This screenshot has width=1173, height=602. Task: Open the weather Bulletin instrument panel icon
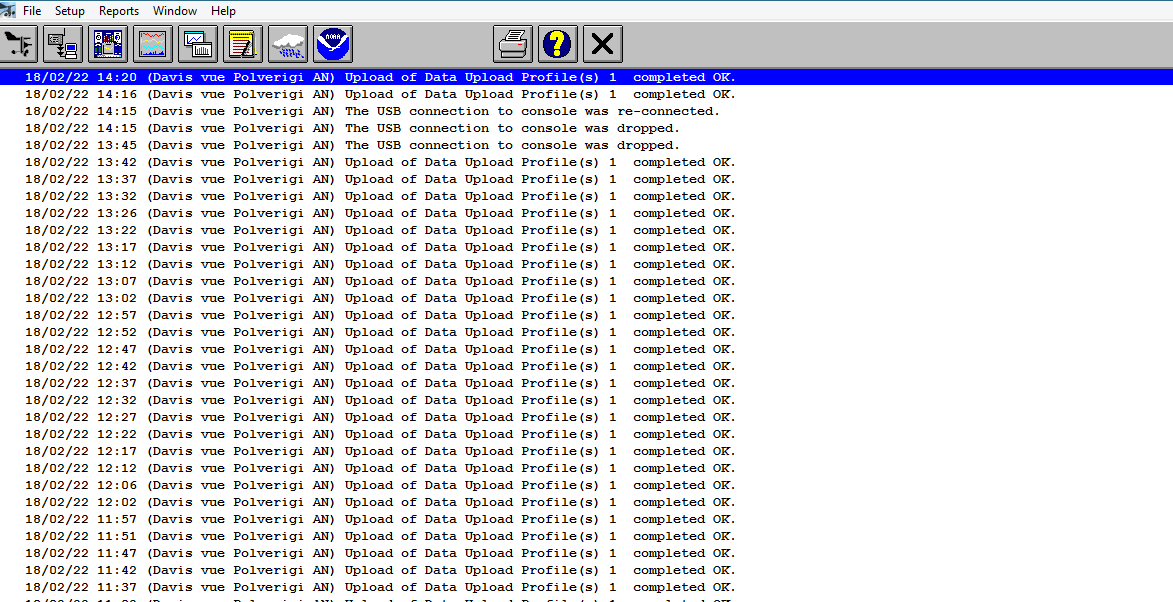pos(108,44)
